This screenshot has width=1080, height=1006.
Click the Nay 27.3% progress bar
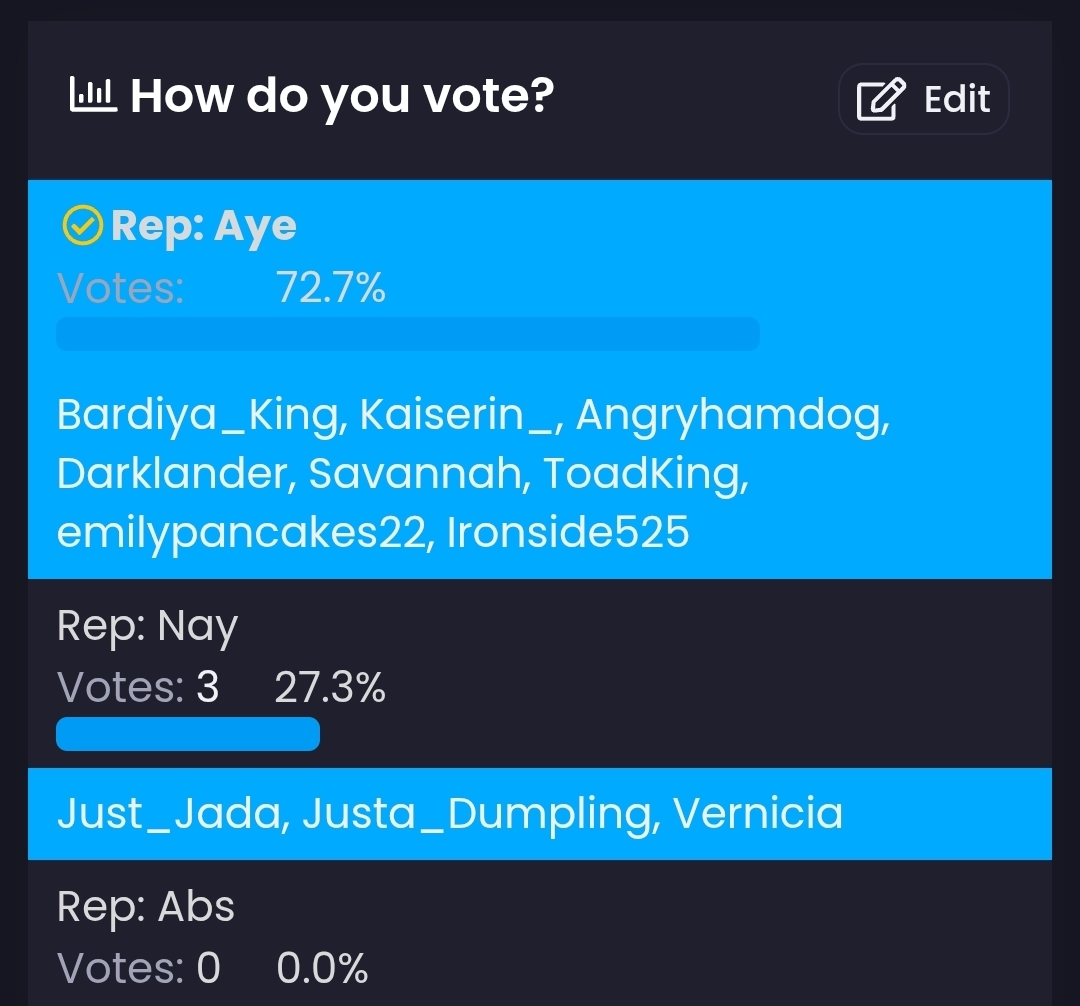pos(188,734)
